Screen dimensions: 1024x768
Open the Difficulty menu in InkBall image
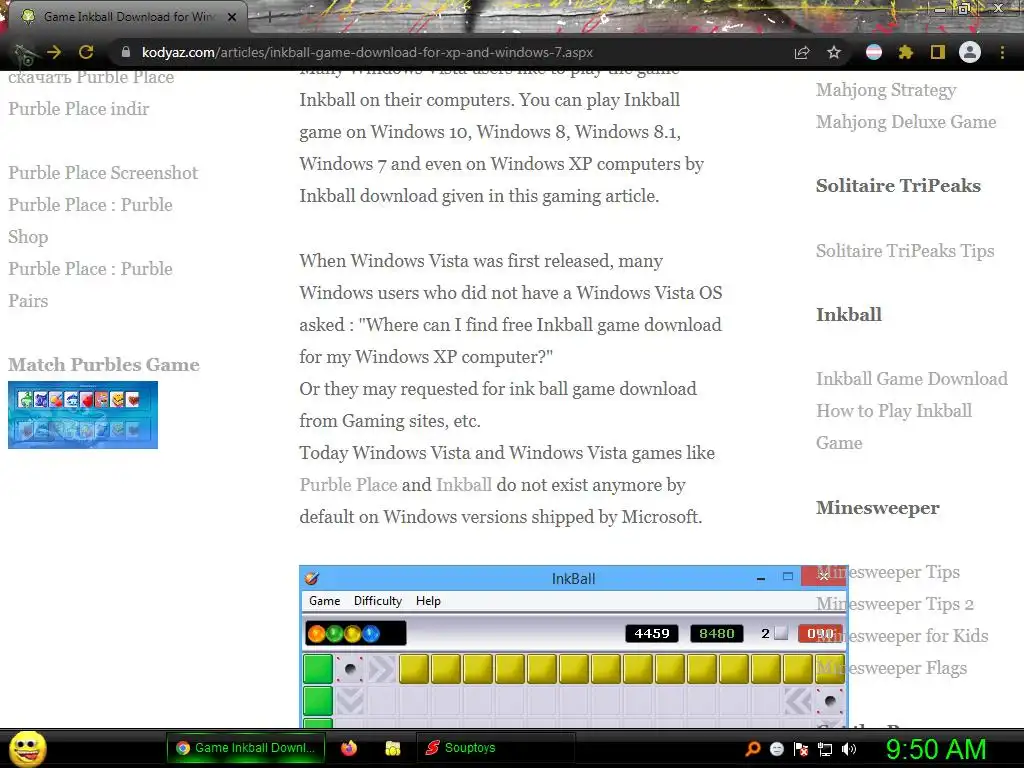point(377,601)
